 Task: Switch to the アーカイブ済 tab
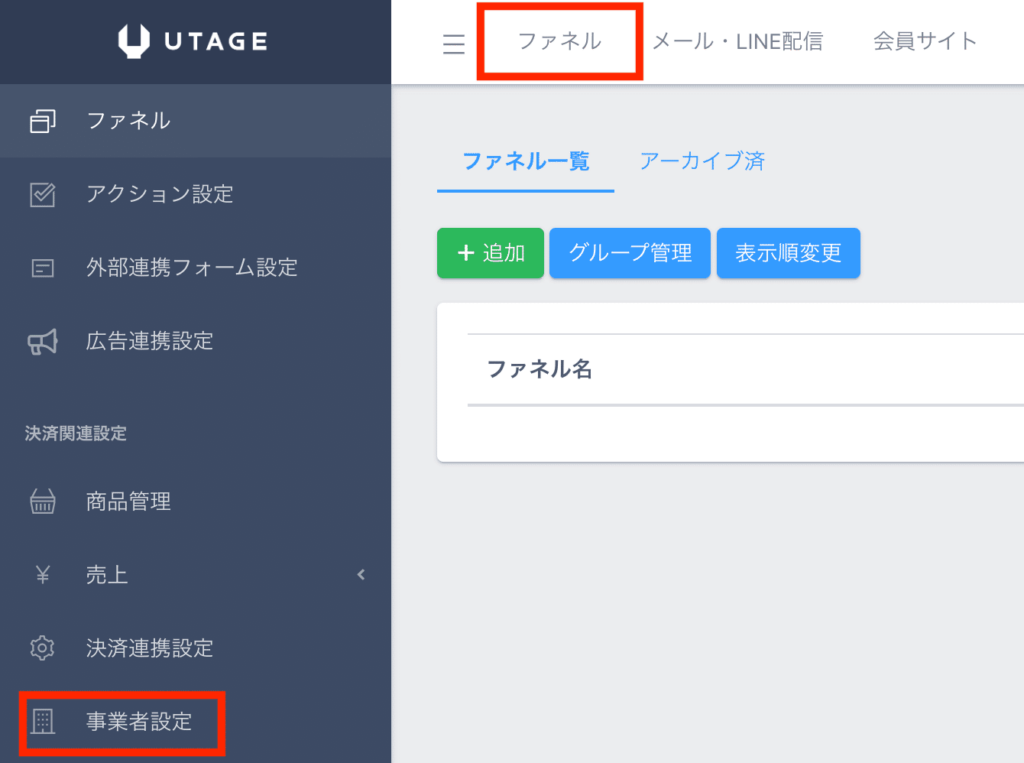pos(702,160)
